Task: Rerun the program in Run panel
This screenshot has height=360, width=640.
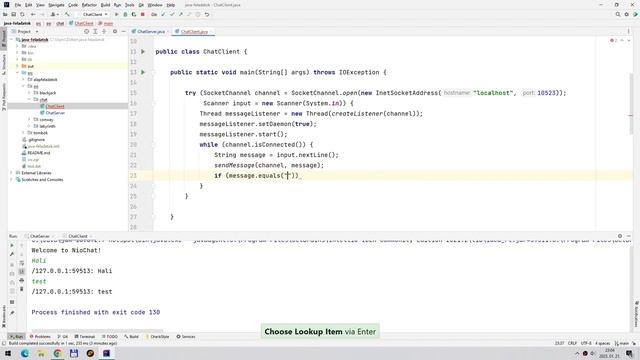Action: (12, 245)
